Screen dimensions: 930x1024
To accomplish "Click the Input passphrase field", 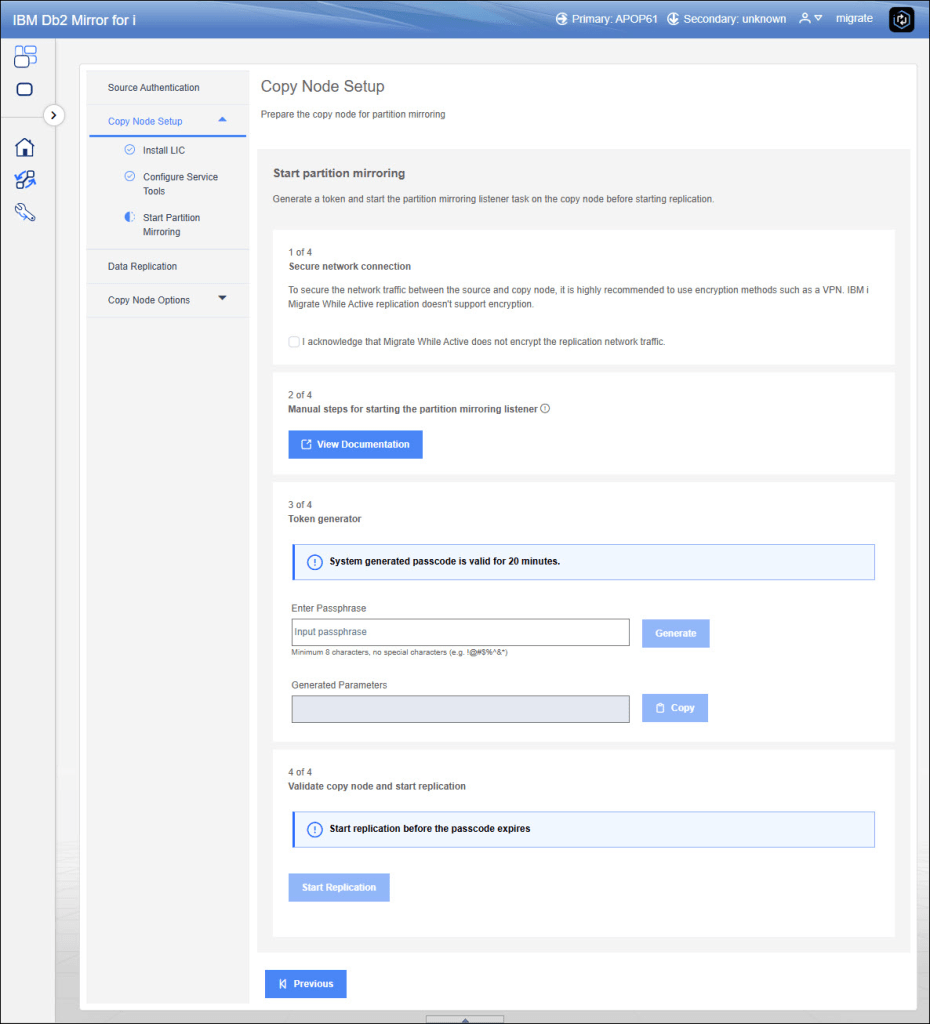I will tap(460, 632).
